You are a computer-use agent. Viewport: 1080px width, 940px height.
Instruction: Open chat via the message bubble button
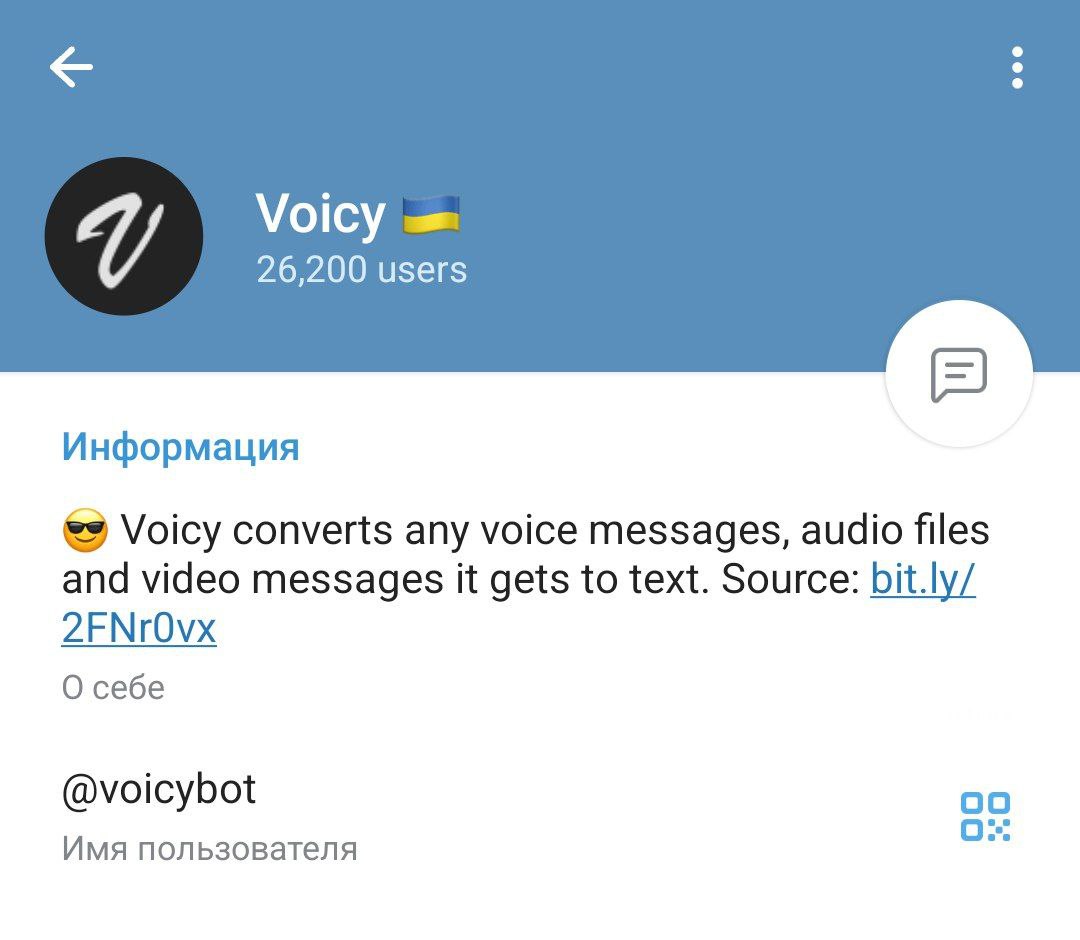(x=959, y=374)
